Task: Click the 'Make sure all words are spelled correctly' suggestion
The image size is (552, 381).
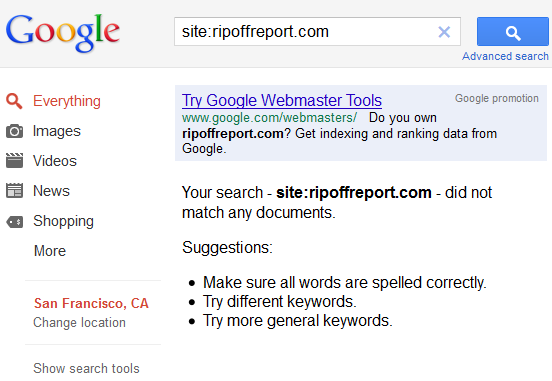Action: pyautogui.click(x=345, y=282)
